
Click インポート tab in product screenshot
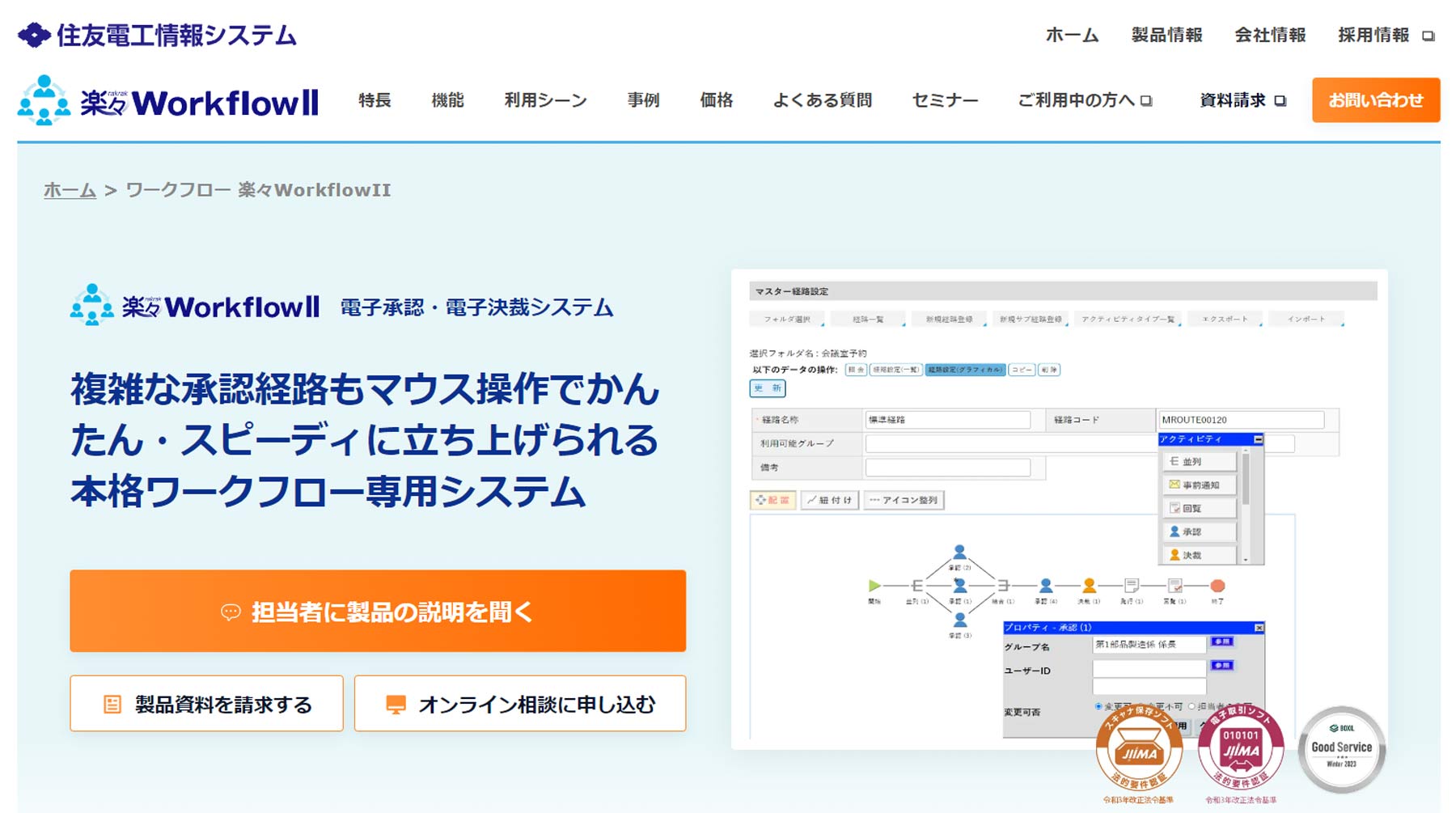pos(1306,320)
